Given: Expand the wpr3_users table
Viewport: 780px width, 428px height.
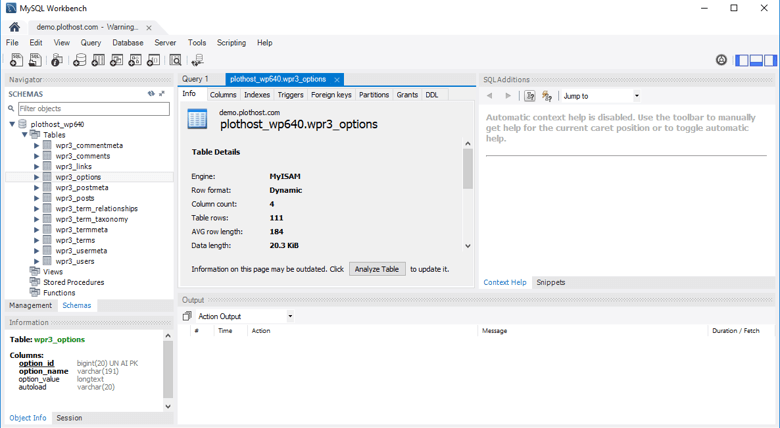Looking at the screenshot, I should pos(36,261).
